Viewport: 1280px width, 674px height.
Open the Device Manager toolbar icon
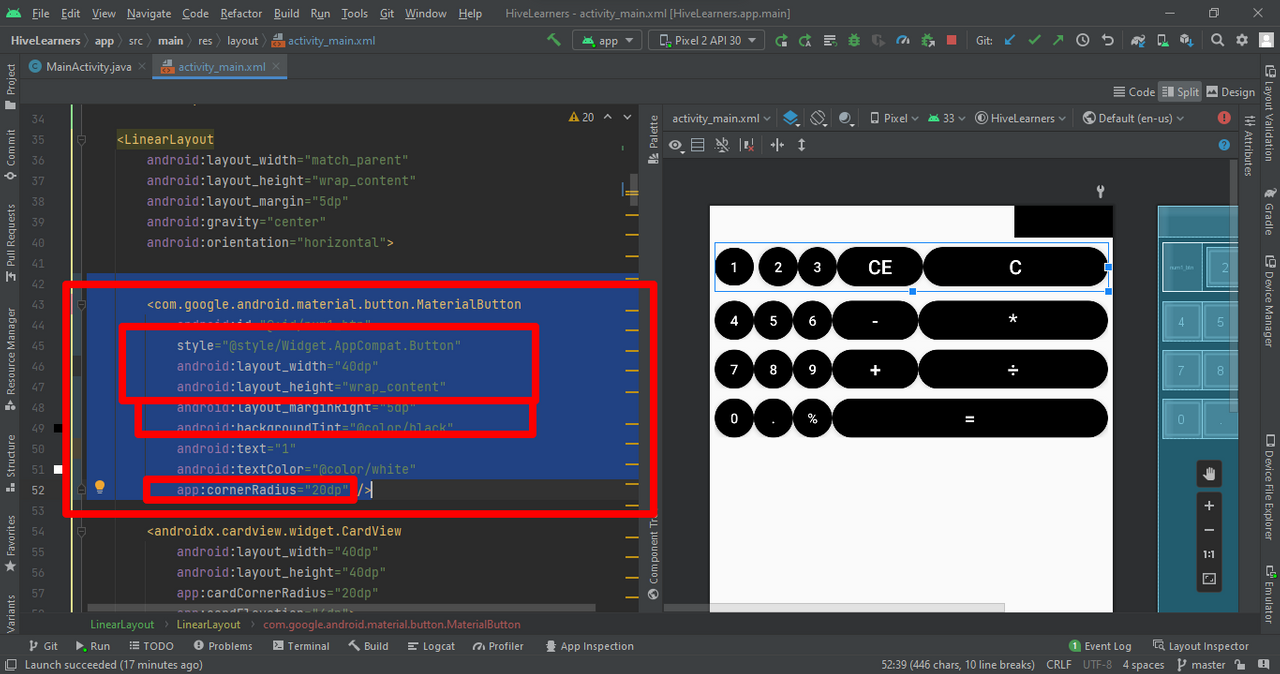(x=1162, y=41)
